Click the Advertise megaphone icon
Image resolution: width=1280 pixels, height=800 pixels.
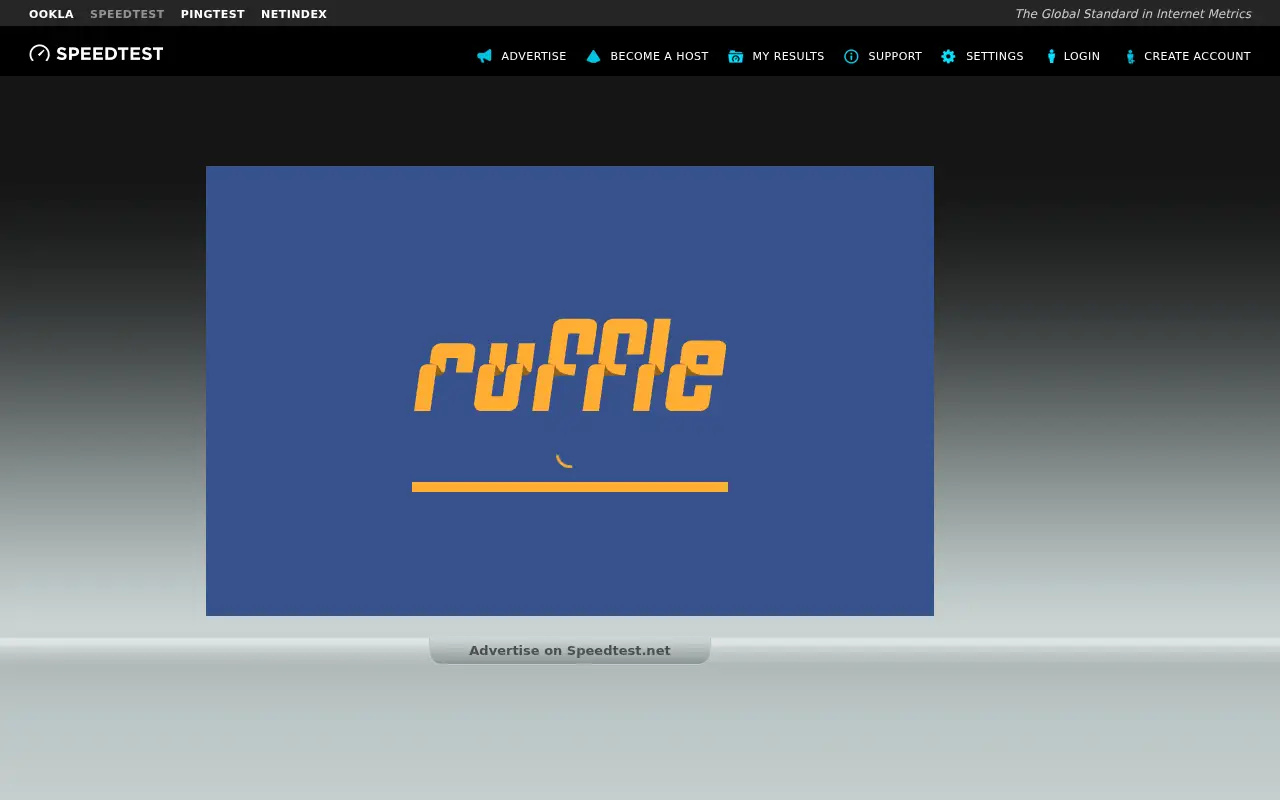click(x=484, y=56)
